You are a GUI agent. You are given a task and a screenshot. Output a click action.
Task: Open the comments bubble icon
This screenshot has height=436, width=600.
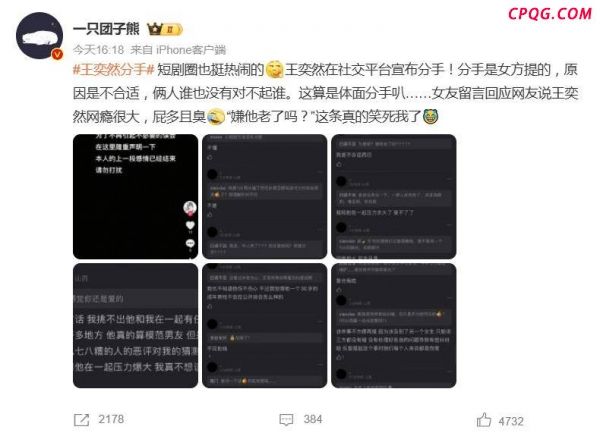tap(286, 420)
